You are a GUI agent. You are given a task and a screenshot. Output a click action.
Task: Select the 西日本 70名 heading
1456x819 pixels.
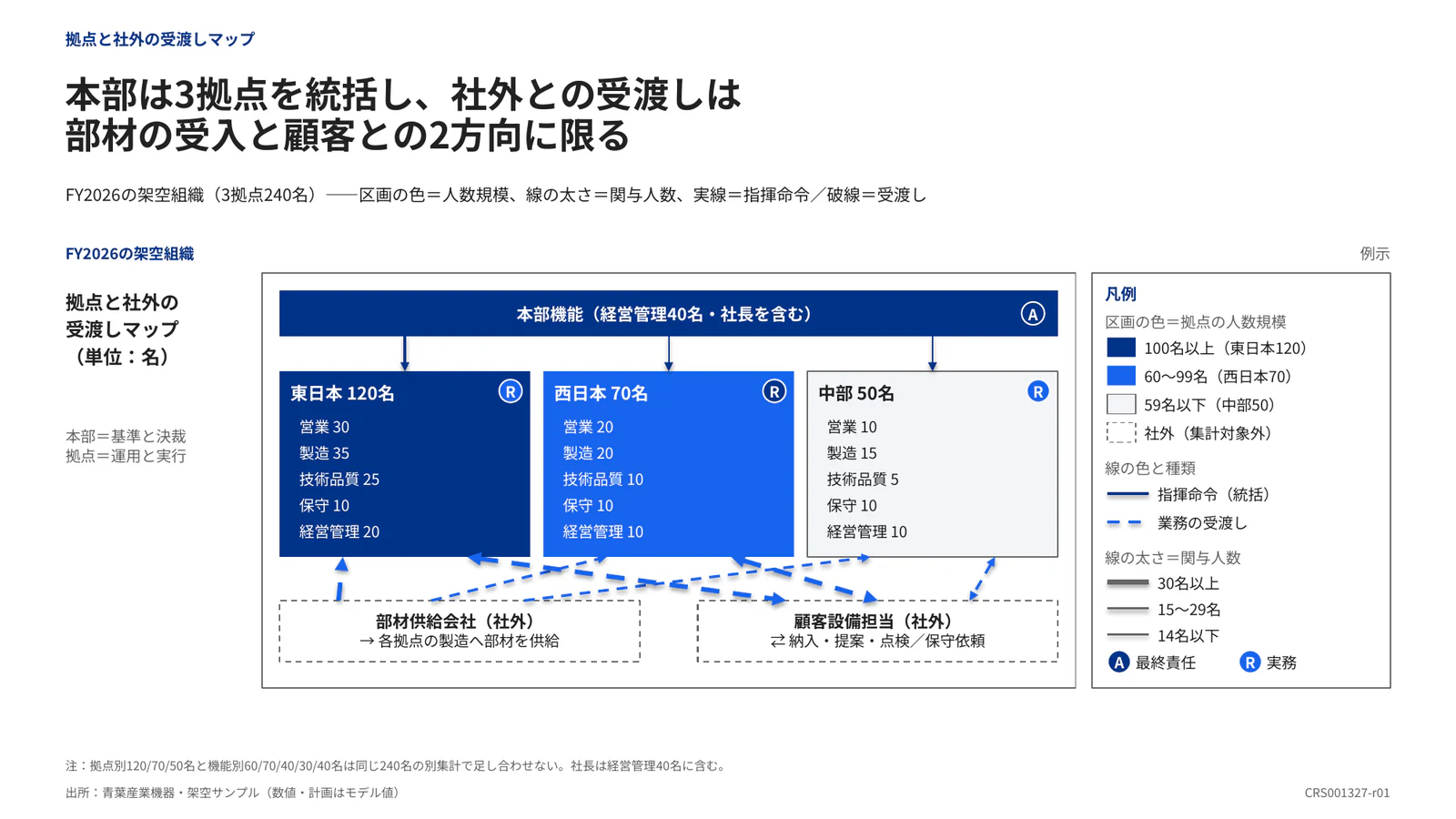[601, 393]
